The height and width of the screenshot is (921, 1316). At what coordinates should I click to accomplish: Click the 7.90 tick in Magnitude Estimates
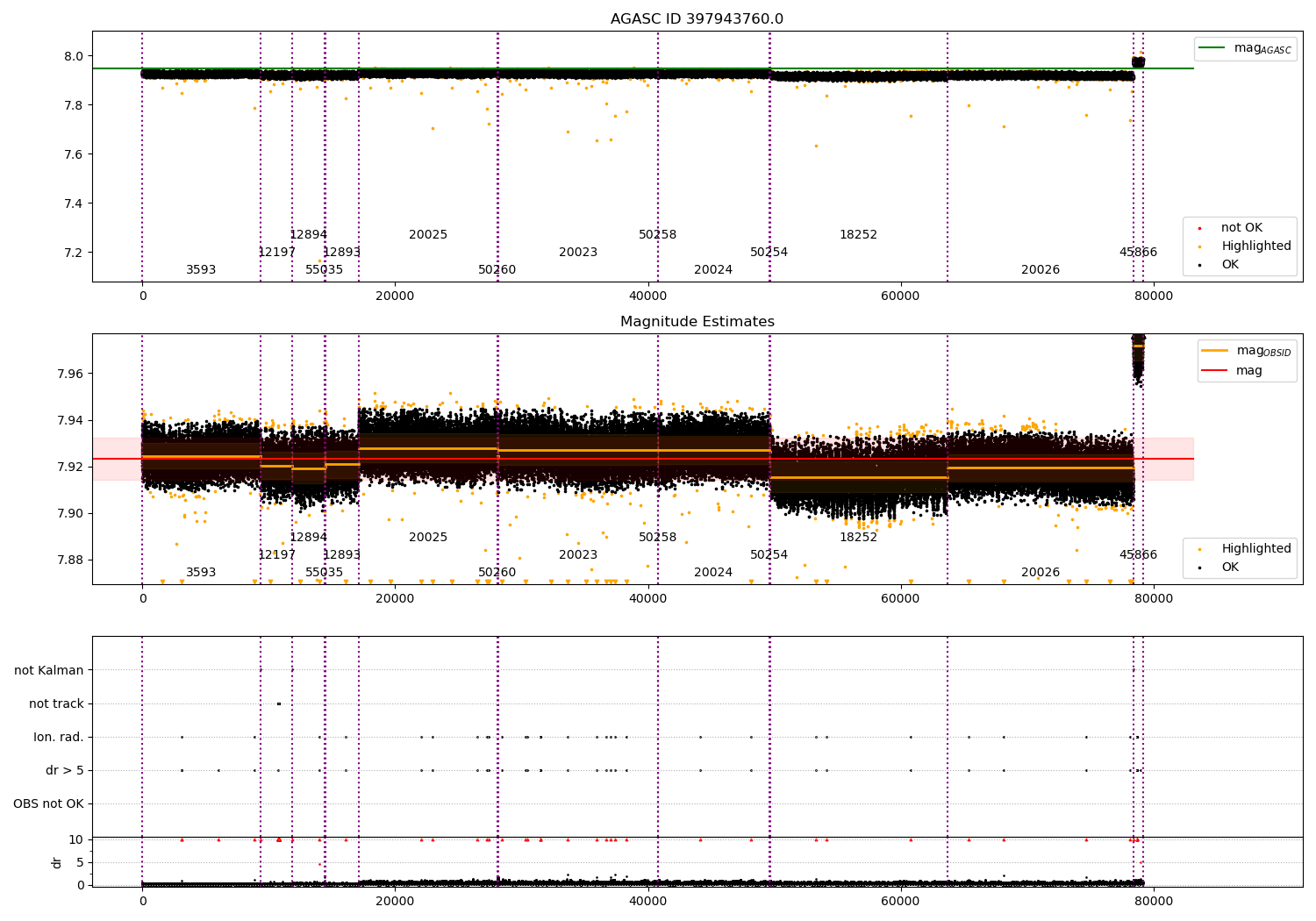tap(70, 513)
